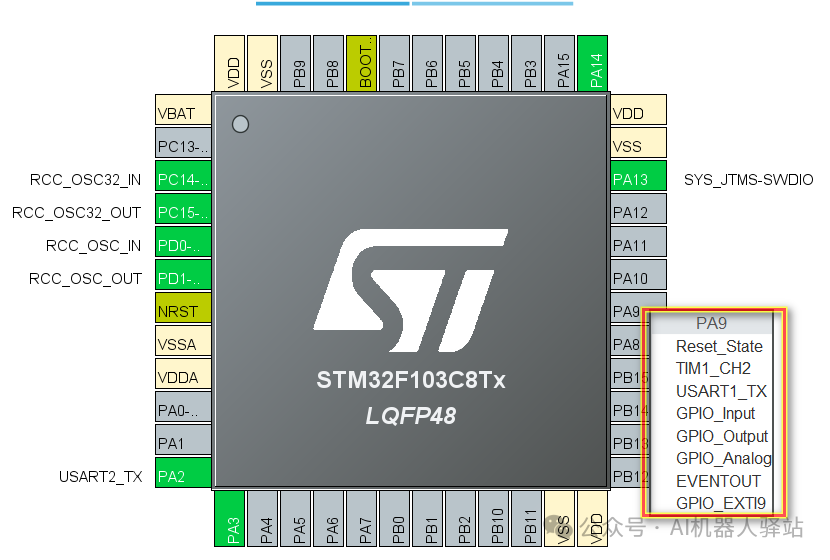Click pin PB5

[461, 64]
